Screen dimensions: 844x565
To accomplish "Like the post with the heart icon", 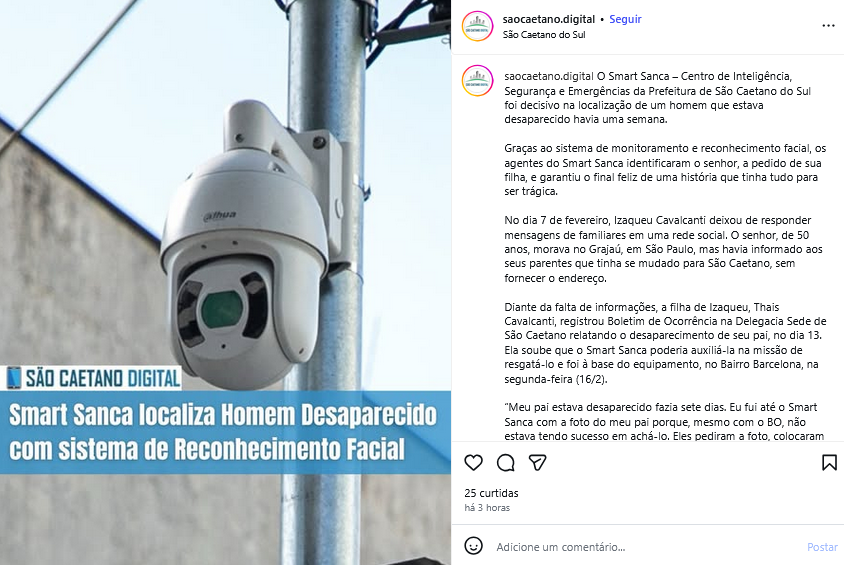I will (x=474, y=462).
